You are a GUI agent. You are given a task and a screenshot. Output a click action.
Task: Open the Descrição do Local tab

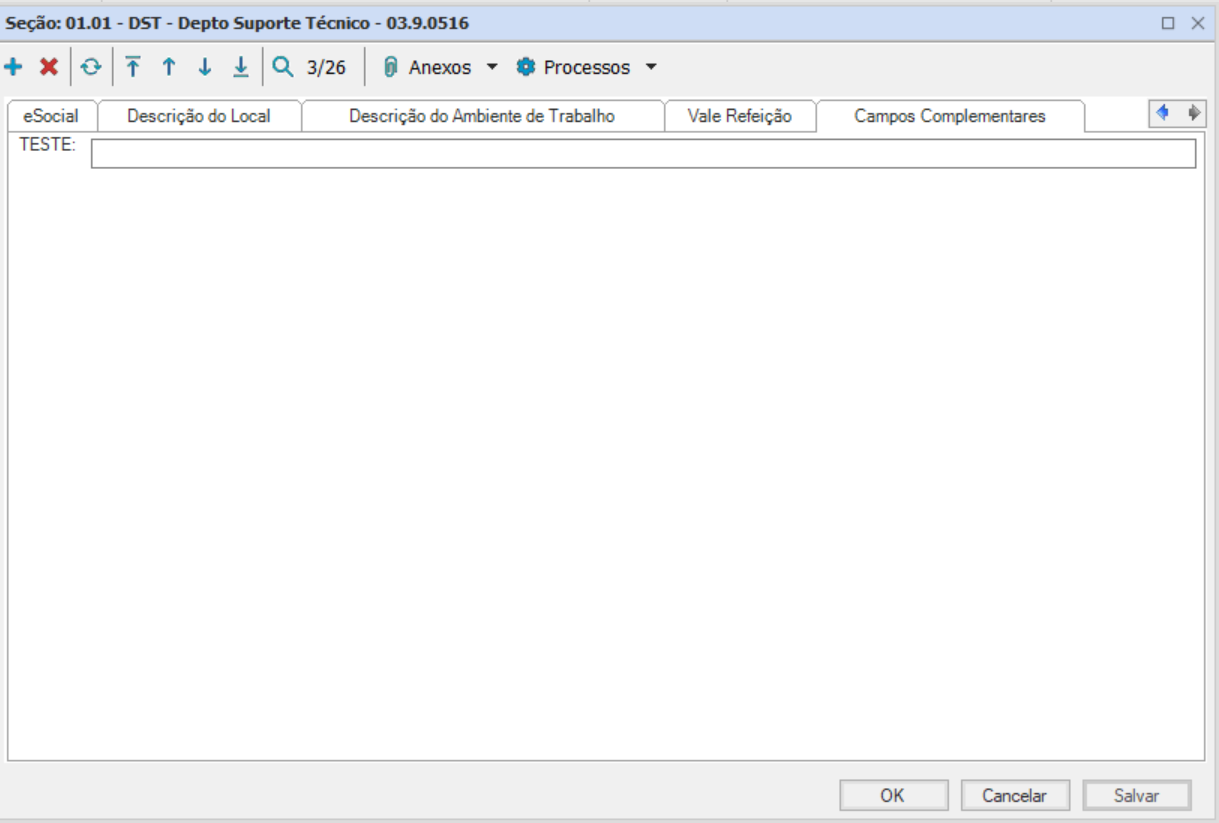(x=199, y=116)
